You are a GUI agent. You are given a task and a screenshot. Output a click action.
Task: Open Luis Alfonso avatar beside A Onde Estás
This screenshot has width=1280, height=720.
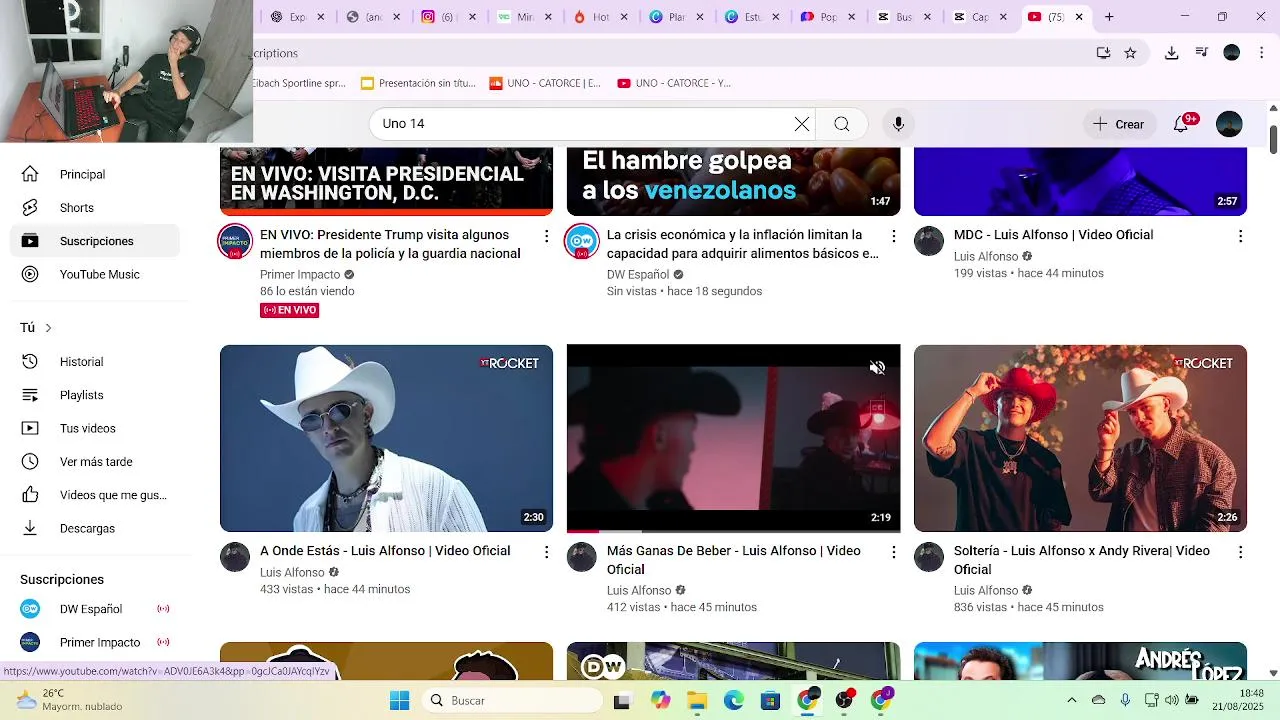coord(235,557)
